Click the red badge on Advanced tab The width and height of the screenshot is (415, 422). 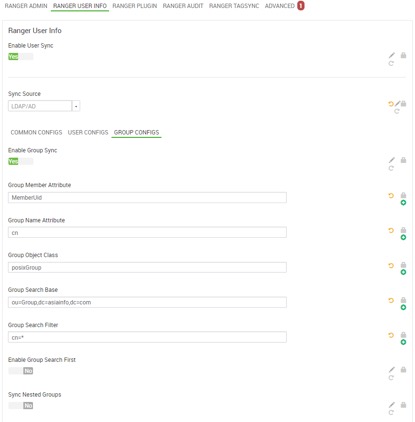(x=301, y=6)
